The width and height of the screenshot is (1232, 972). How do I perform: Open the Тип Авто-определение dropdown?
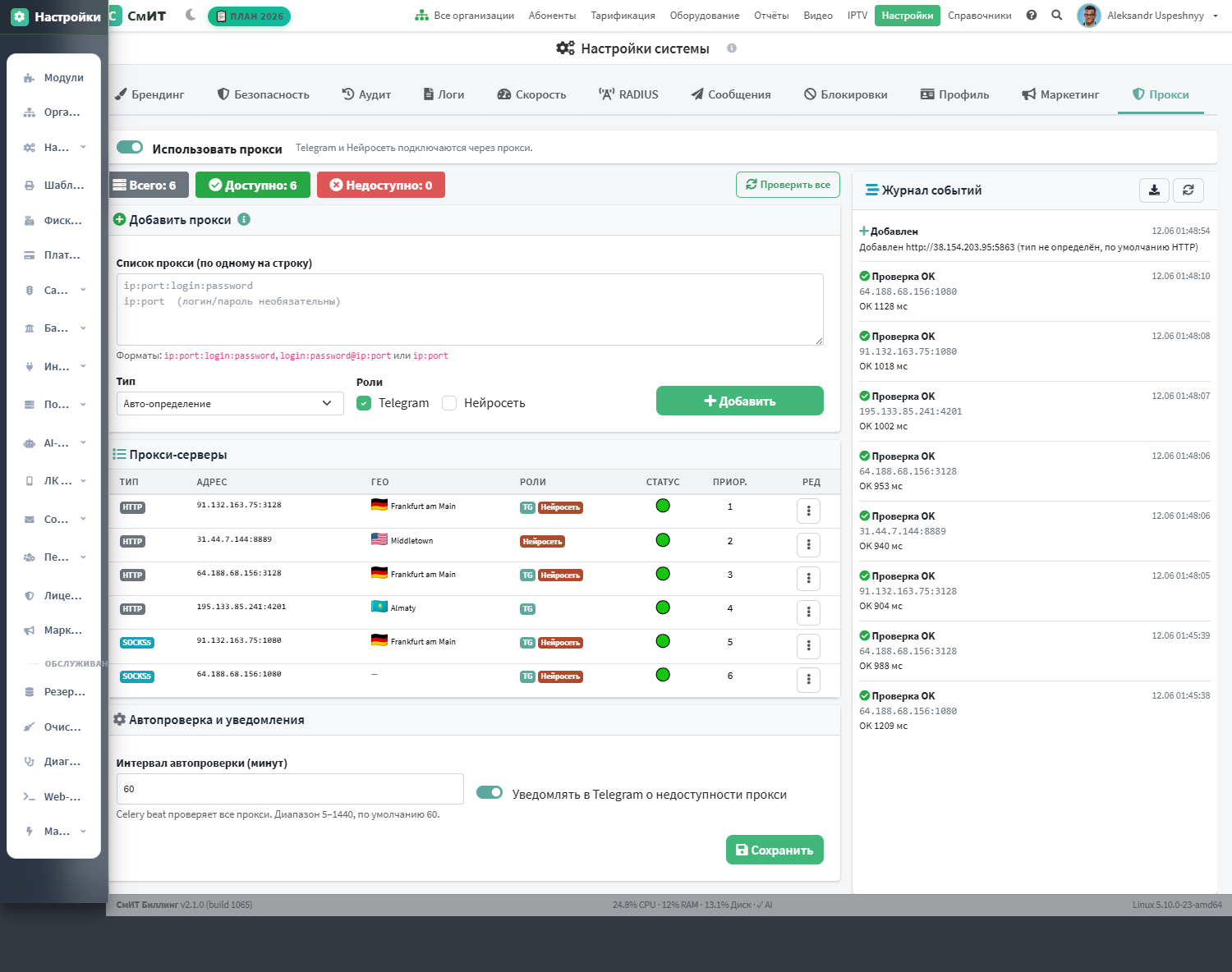(230, 403)
